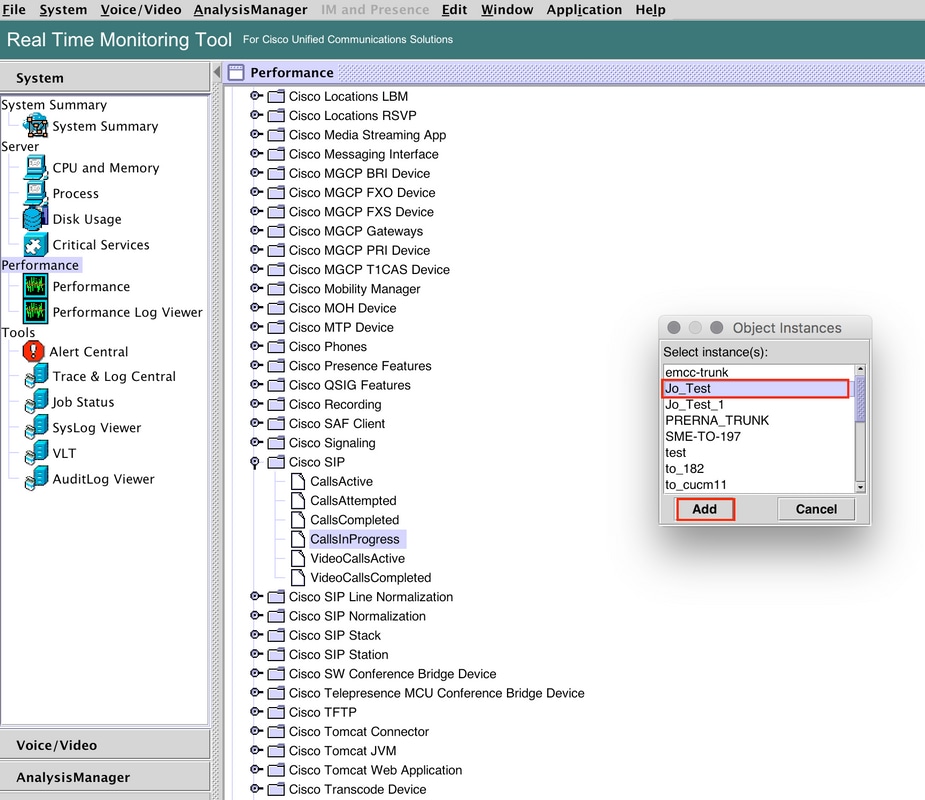The height and width of the screenshot is (800, 925).
Task: Open the Performance Log Viewer icon
Action: pyautogui.click(x=35, y=312)
